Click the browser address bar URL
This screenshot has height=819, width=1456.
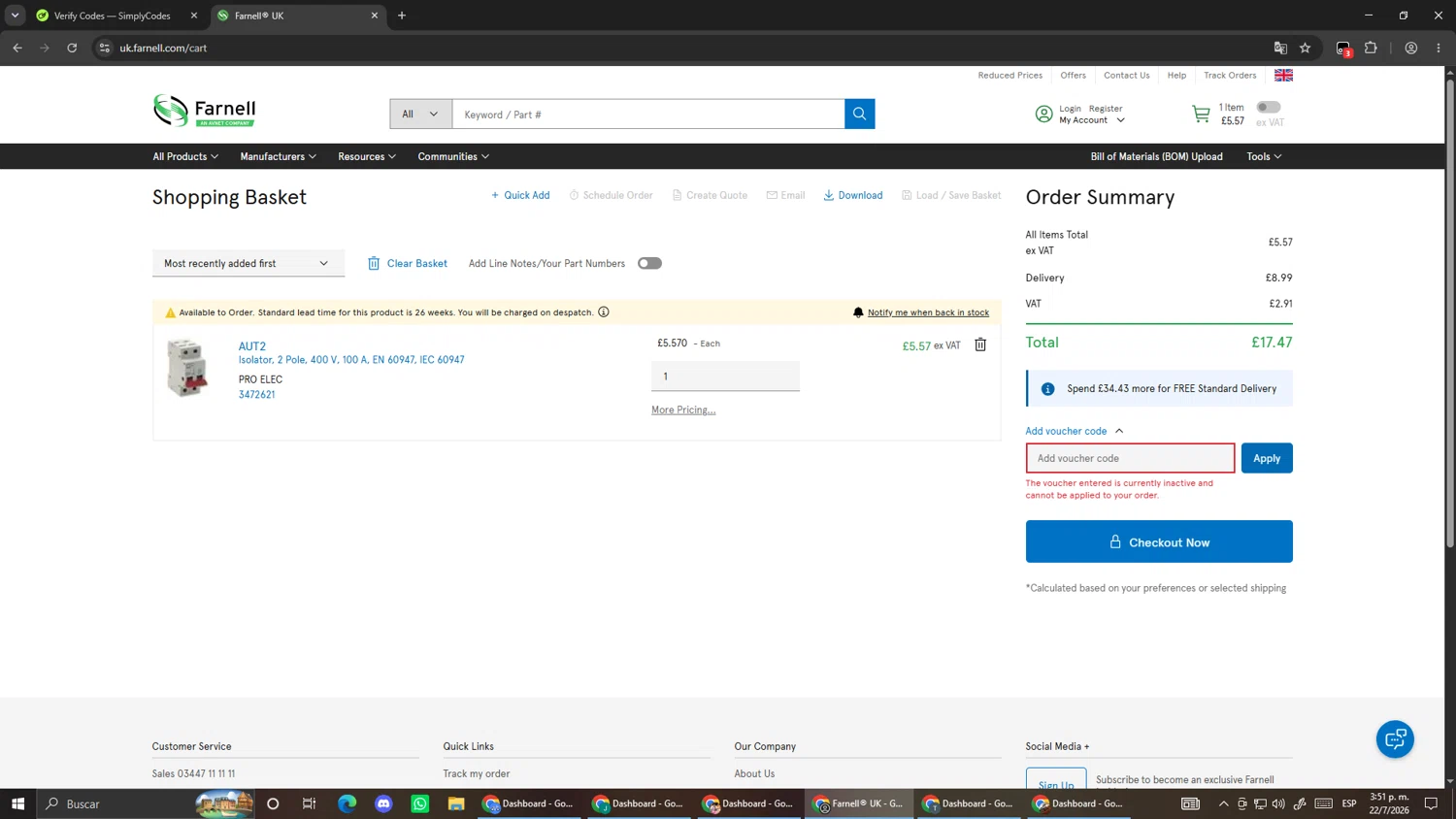click(x=163, y=48)
